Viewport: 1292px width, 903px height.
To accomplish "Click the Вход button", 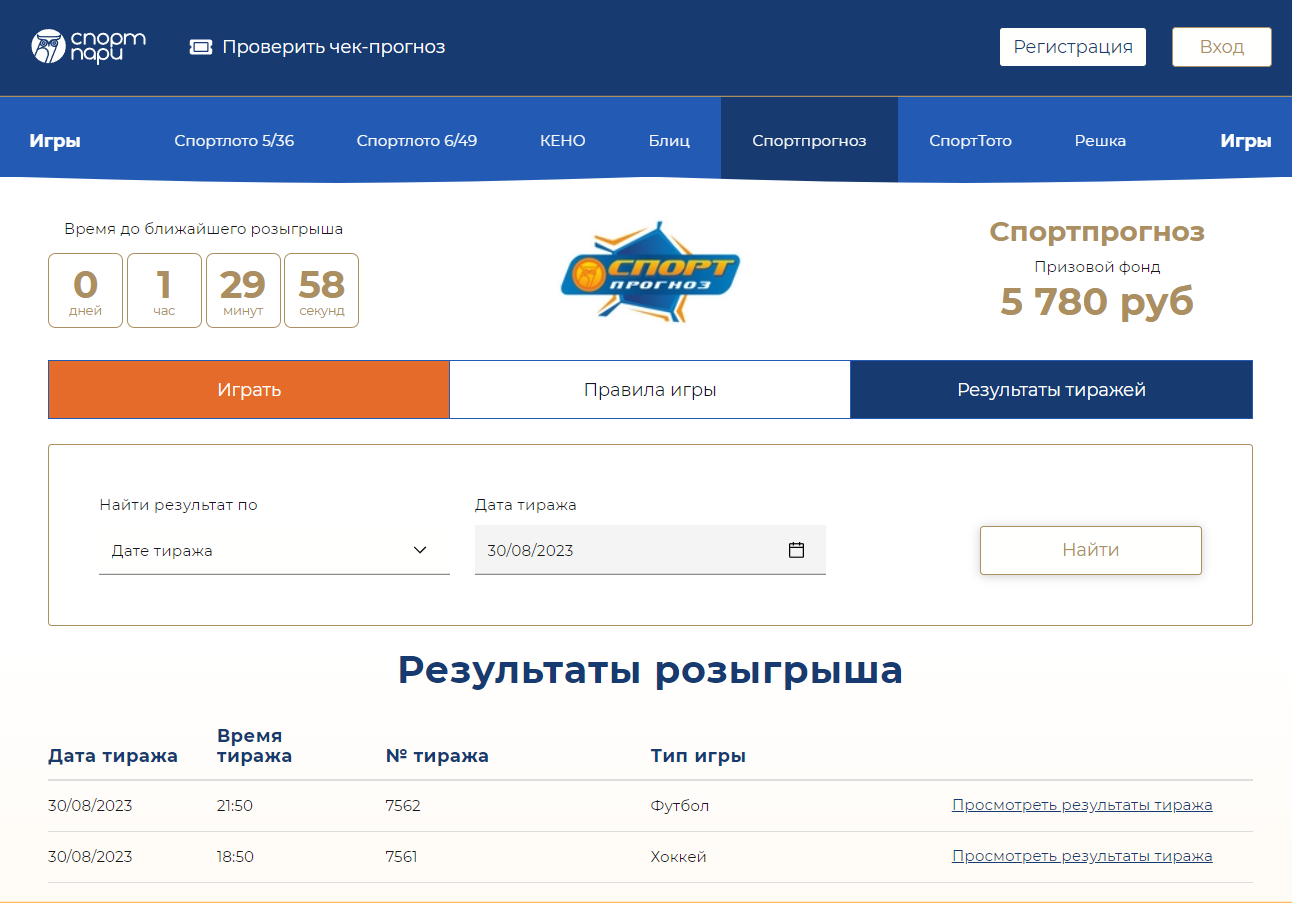I will (x=1222, y=47).
